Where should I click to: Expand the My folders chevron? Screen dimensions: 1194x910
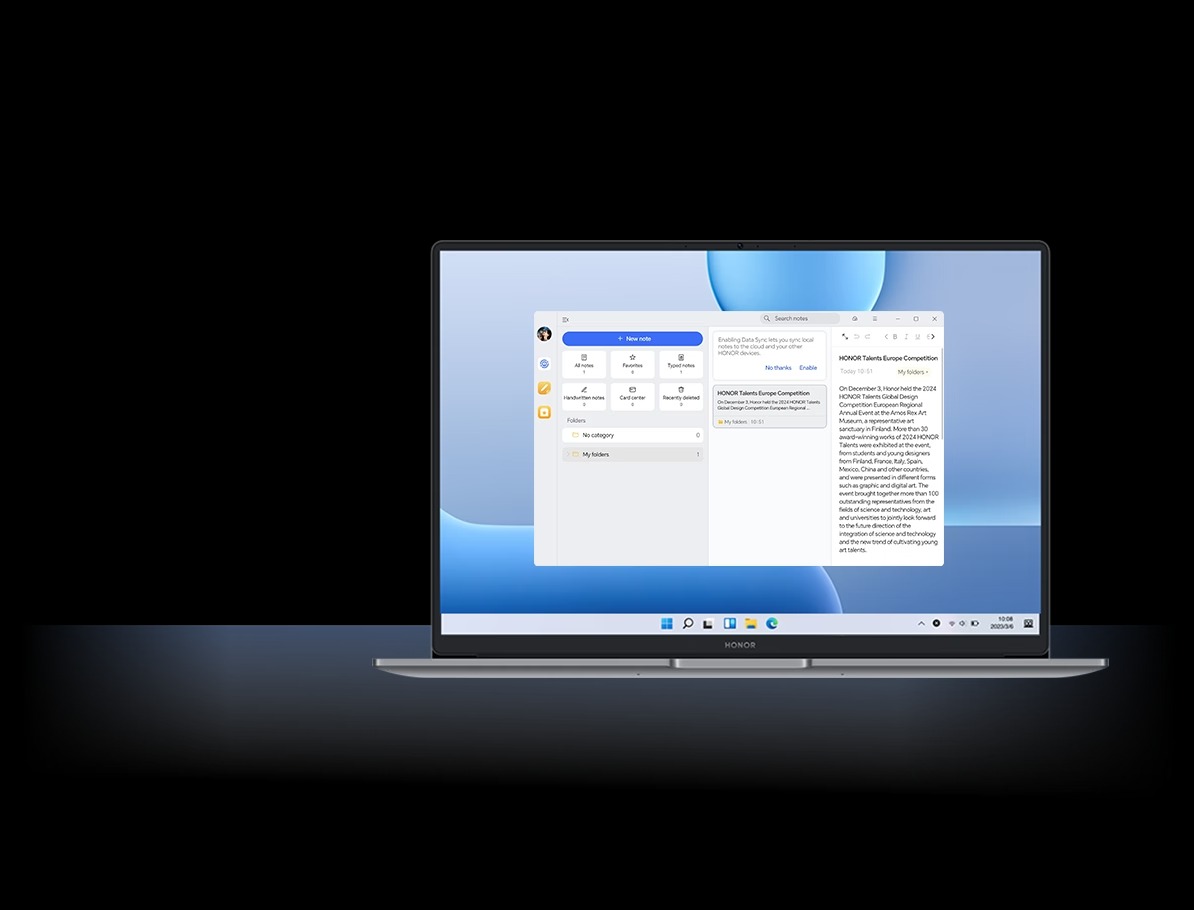(x=567, y=454)
